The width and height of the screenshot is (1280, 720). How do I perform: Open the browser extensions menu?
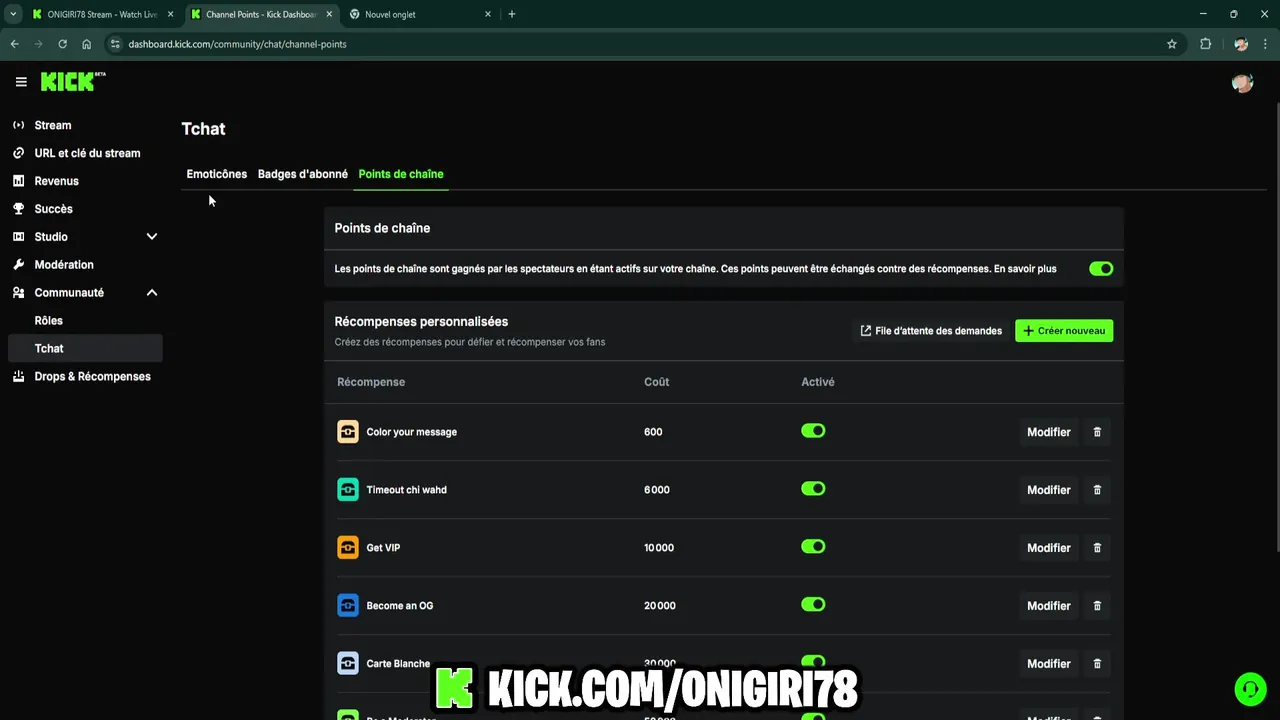pyautogui.click(x=1205, y=44)
